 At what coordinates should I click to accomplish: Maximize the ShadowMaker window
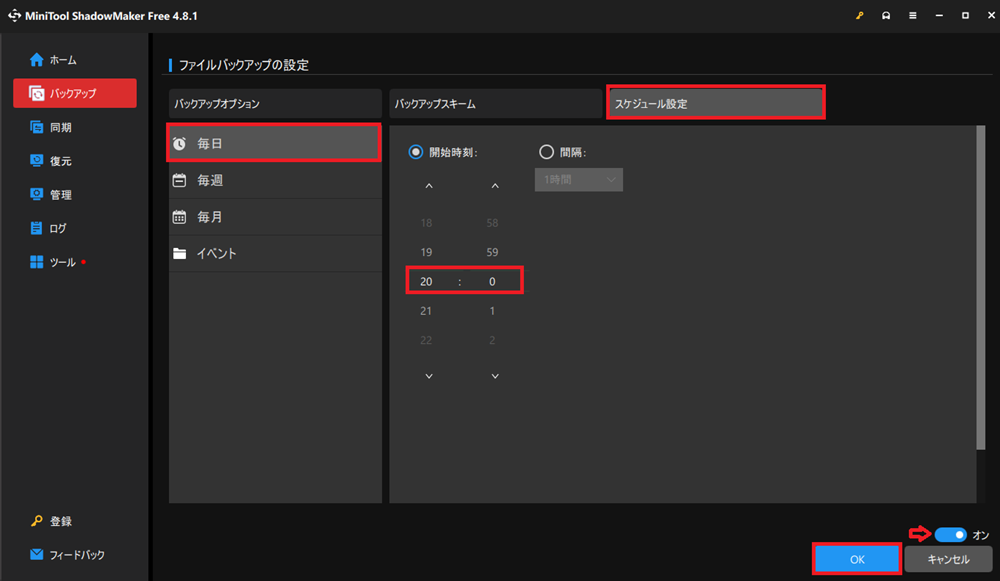click(x=965, y=15)
